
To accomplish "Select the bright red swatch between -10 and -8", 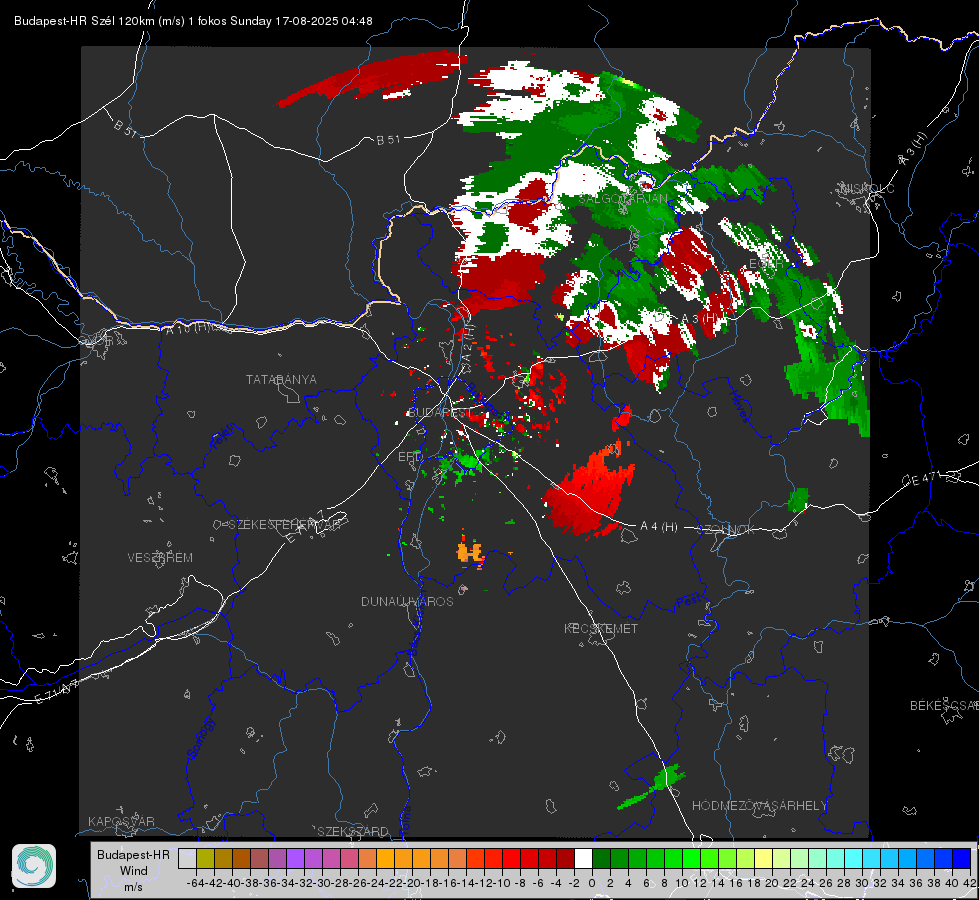I will pos(511,858).
